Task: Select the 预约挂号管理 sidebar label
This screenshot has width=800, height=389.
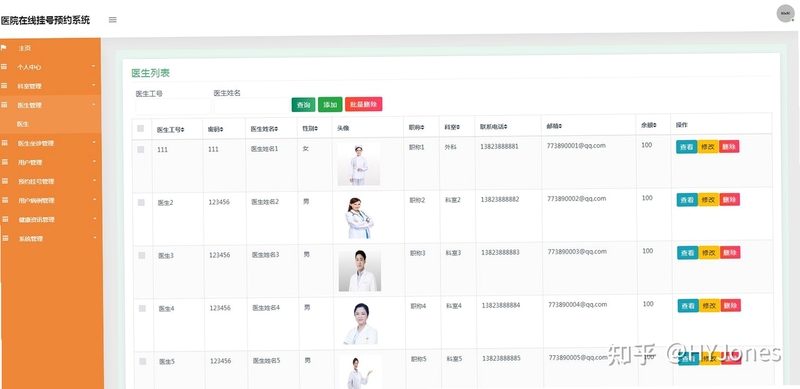Action: (36, 181)
